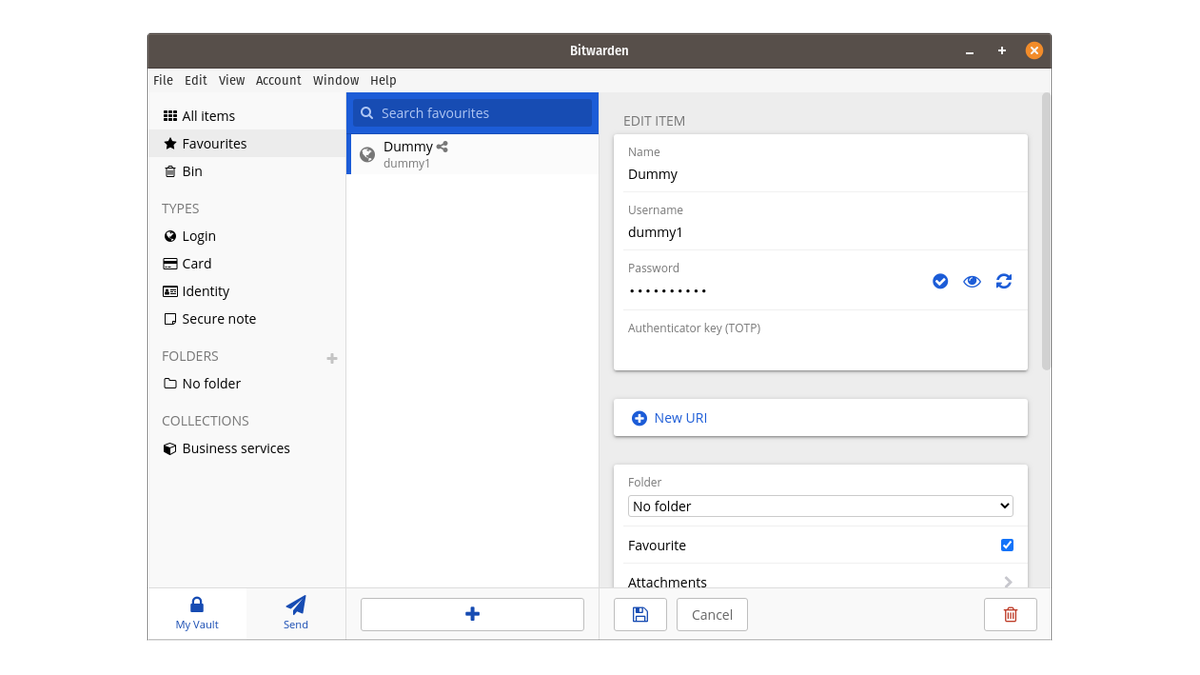Add a new folder with plus icon

pos(331,358)
